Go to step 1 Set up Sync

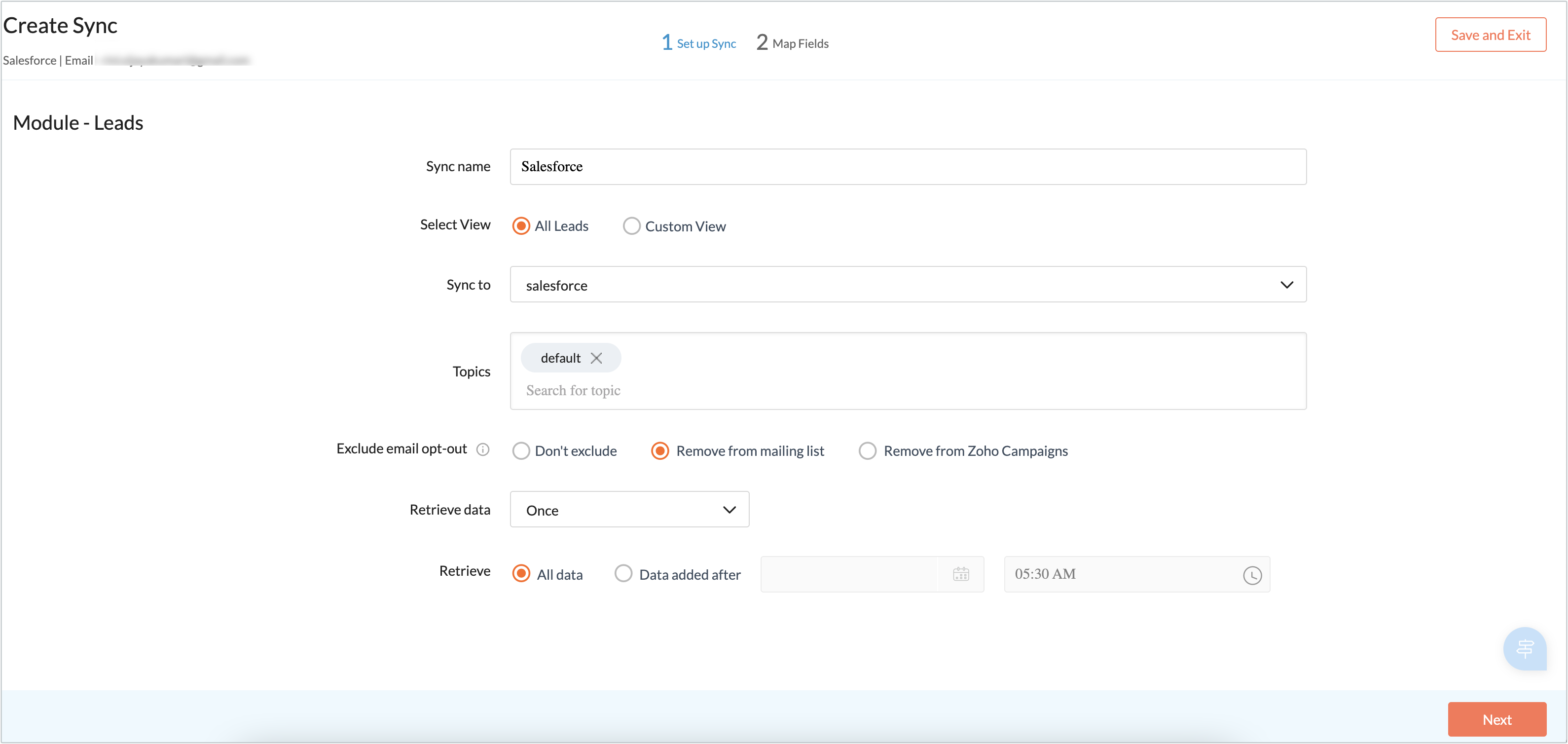[699, 42]
